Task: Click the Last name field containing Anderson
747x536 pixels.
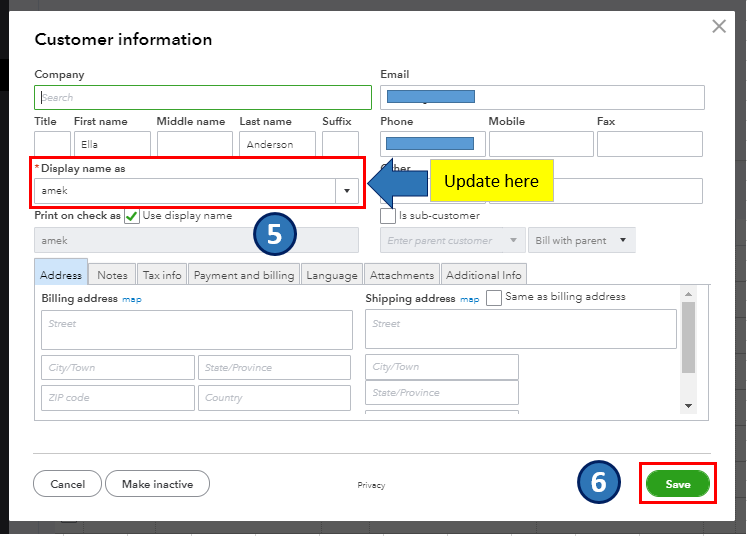Action: tap(277, 144)
